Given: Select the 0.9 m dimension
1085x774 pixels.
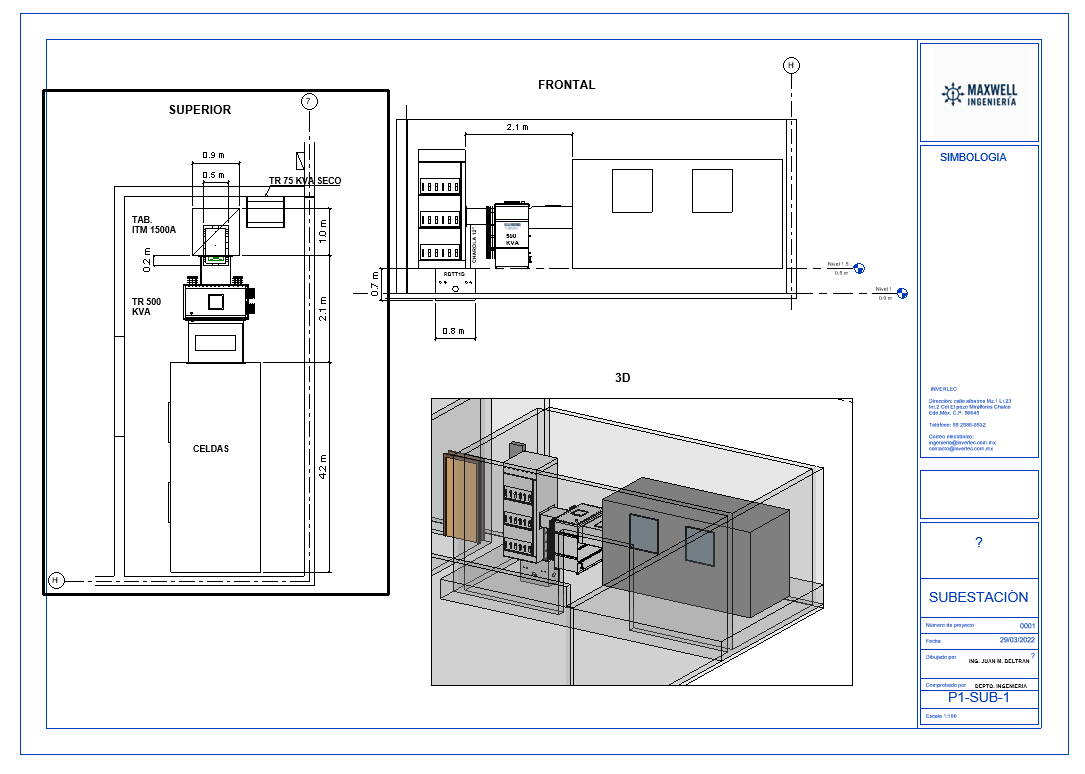Looking at the screenshot, I should (x=213, y=156).
